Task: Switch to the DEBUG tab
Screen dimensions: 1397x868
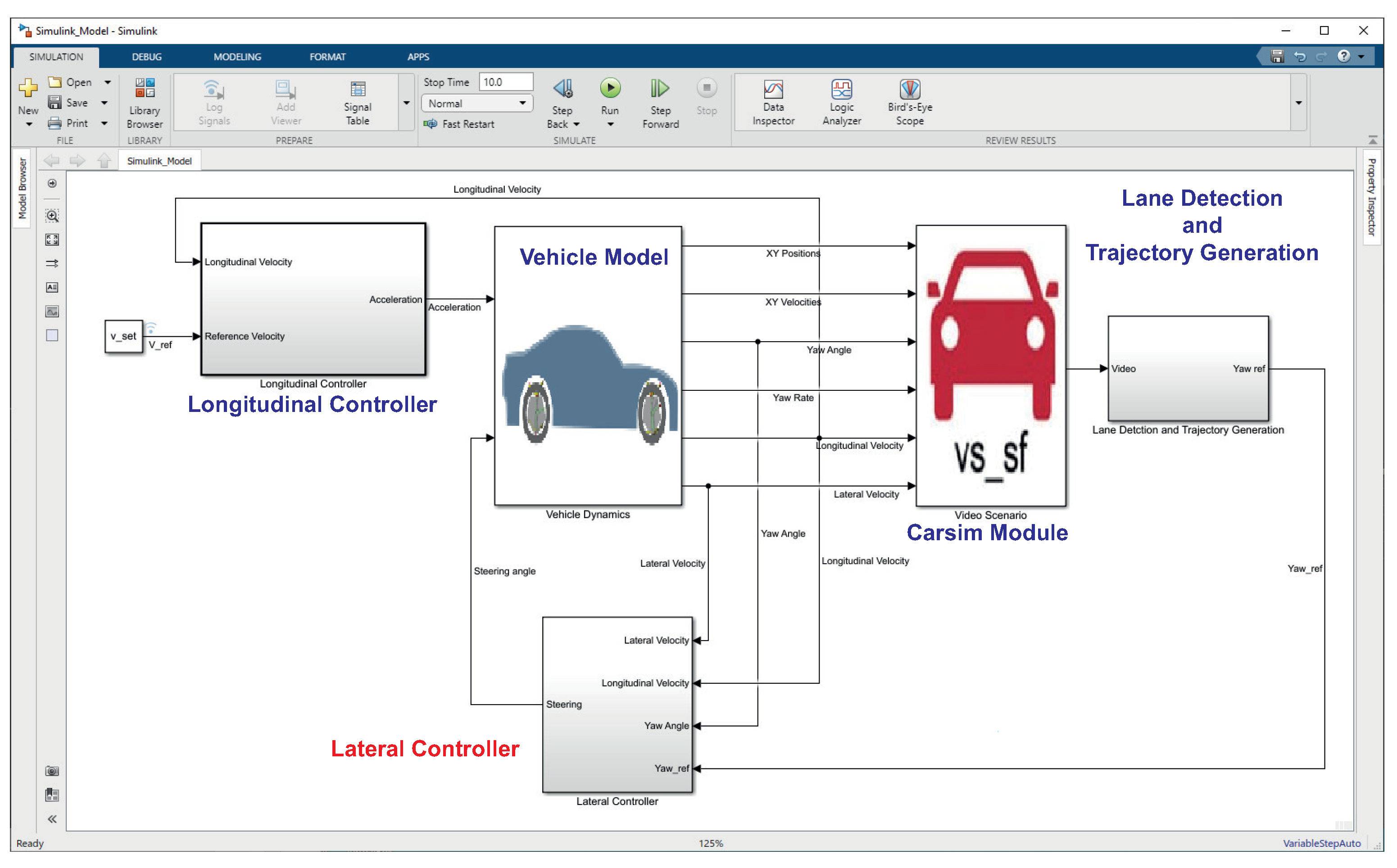Action: pos(146,57)
